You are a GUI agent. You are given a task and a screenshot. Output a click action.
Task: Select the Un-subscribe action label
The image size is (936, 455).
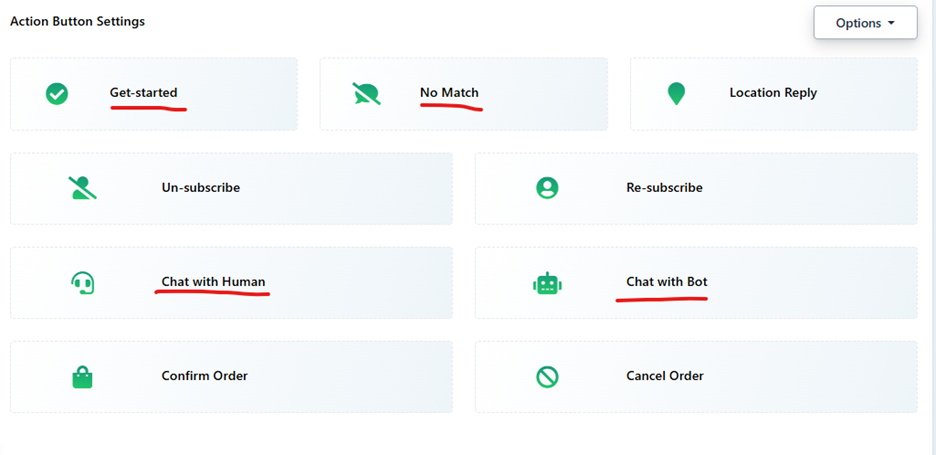pyautogui.click(x=200, y=187)
